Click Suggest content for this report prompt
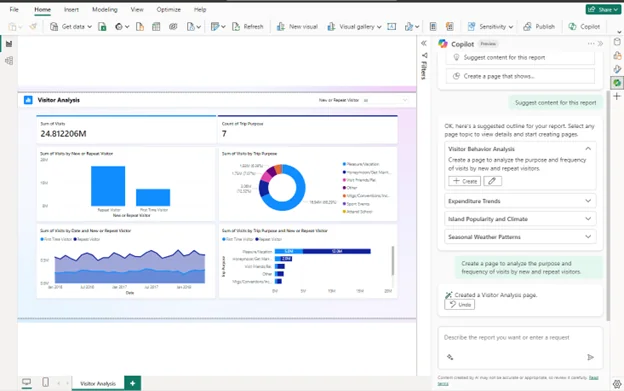This screenshot has height=391, width=624. tap(520, 58)
